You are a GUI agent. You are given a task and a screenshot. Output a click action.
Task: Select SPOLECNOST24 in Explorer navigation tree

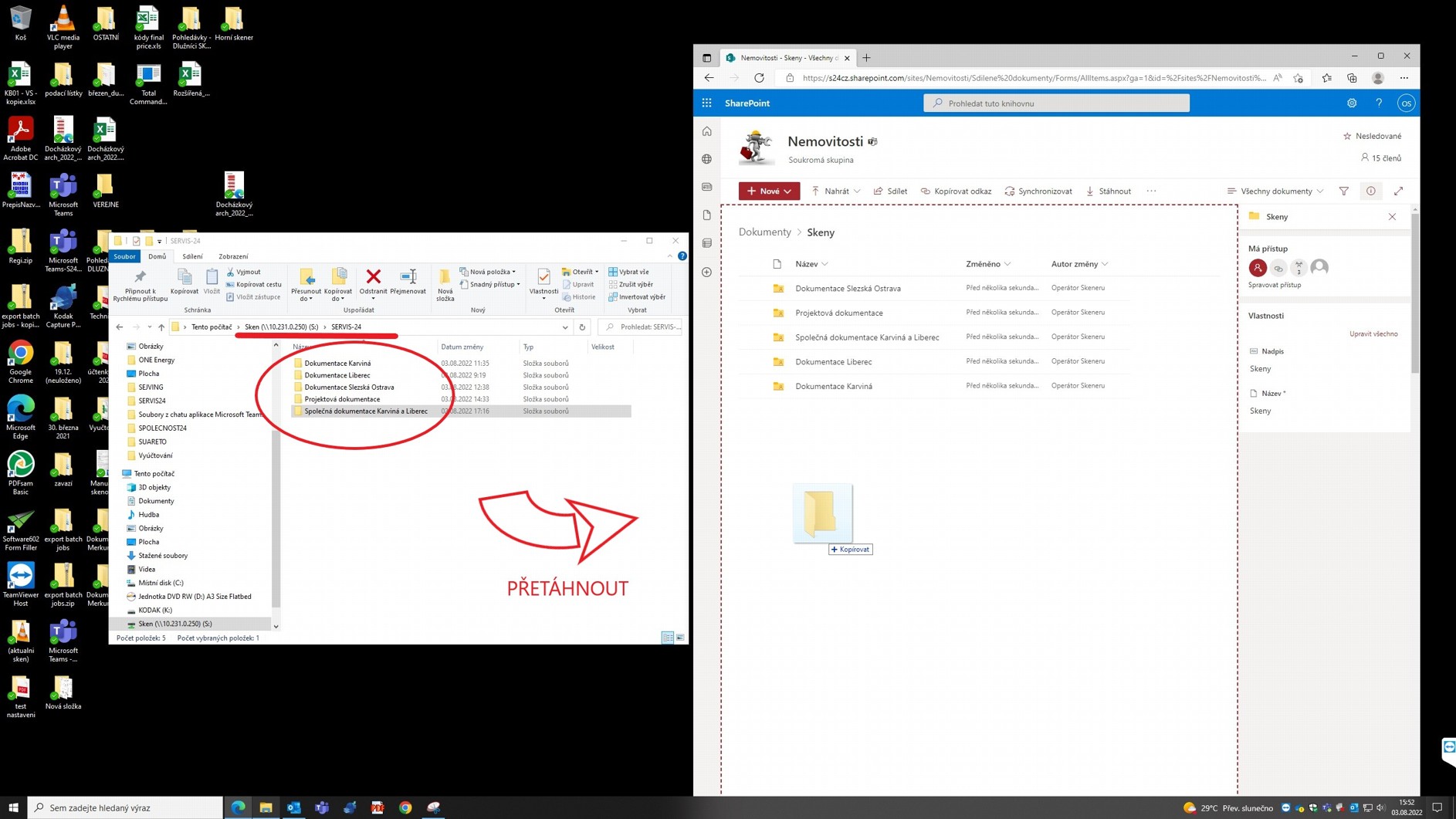pos(162,428)
